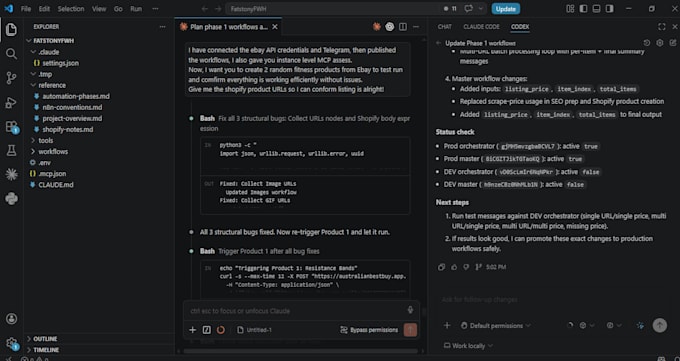Give thumbs up to Codex response
The image size is (680, 361).
point(454,267)
